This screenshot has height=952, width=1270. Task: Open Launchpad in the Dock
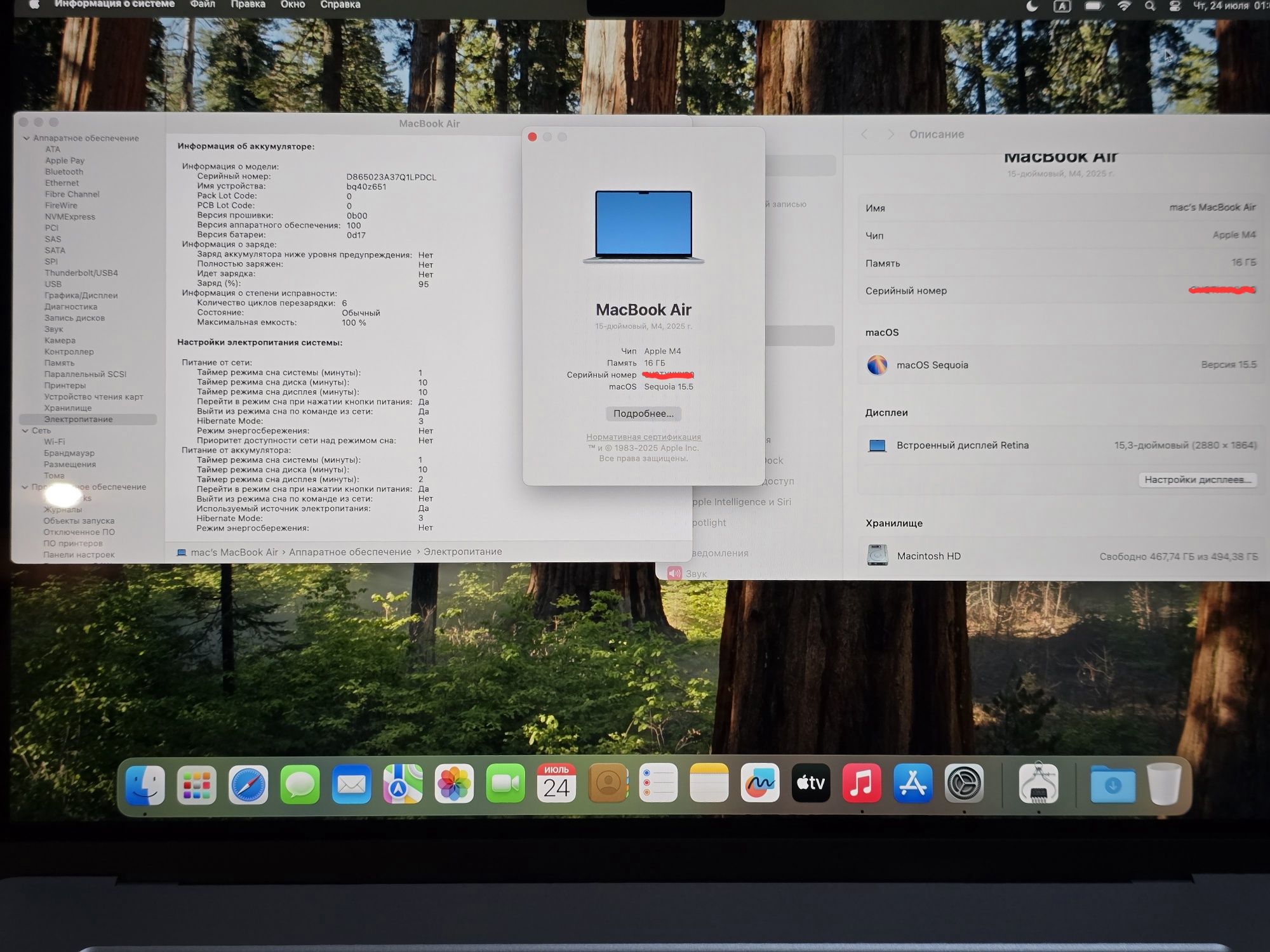coord(197,785)
